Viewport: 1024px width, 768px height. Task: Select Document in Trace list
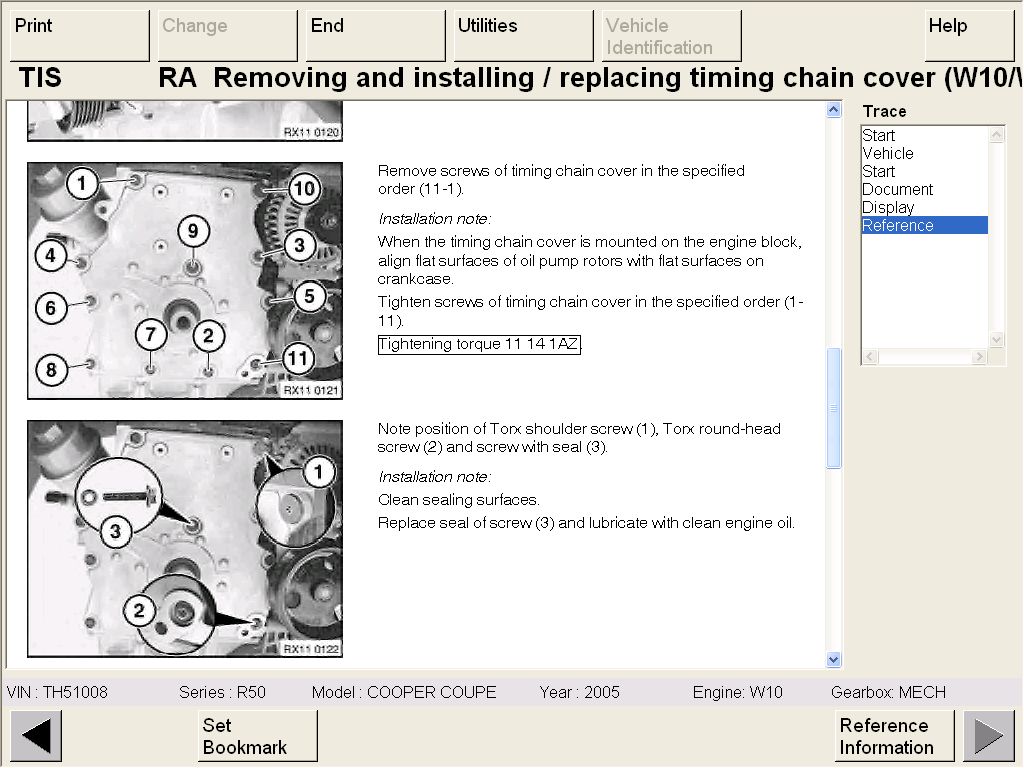coord(897,189)
